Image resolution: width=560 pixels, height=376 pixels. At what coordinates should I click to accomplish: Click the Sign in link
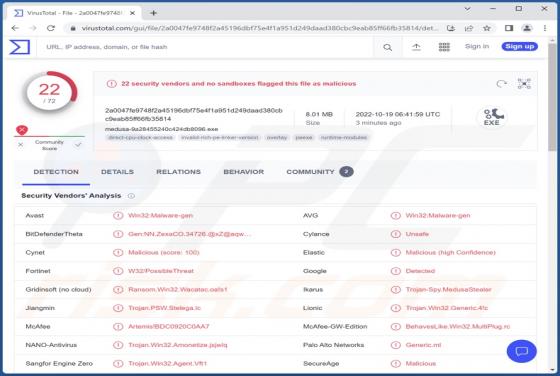point(477,46)
